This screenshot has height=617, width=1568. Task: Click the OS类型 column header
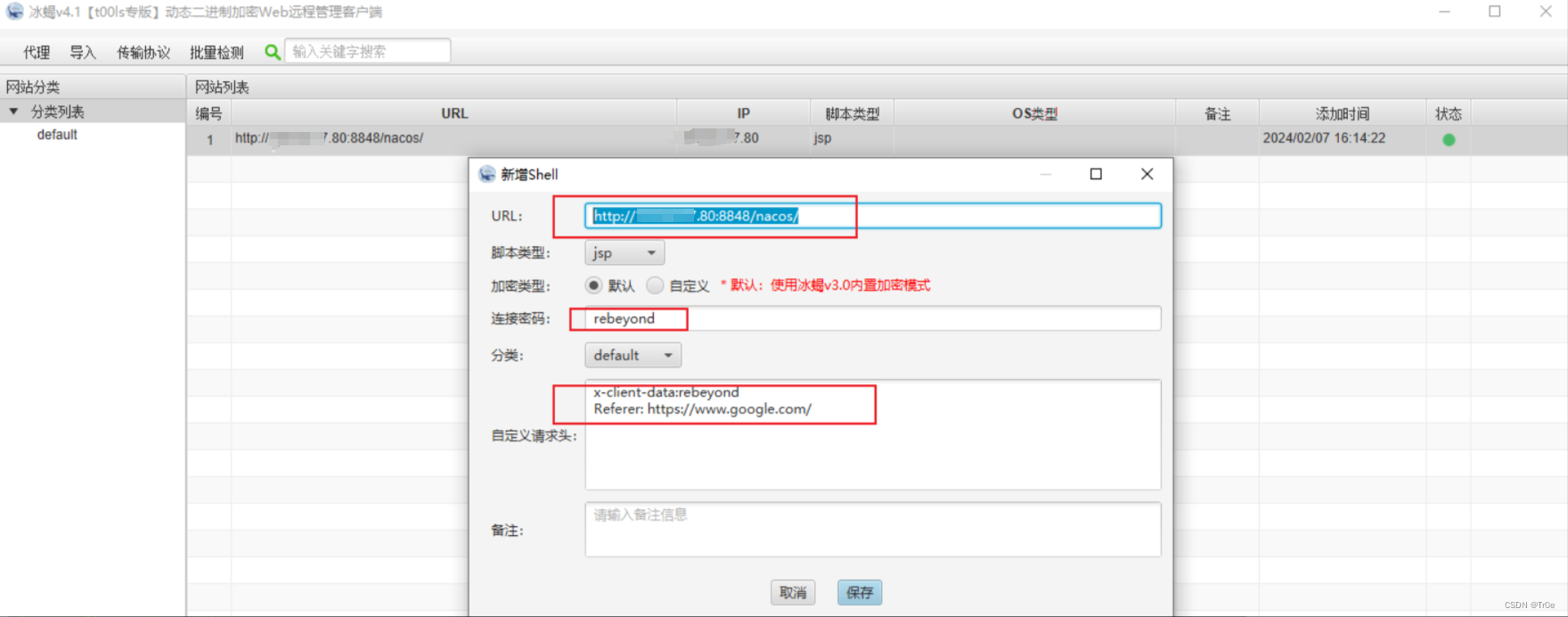[1034, 113]
